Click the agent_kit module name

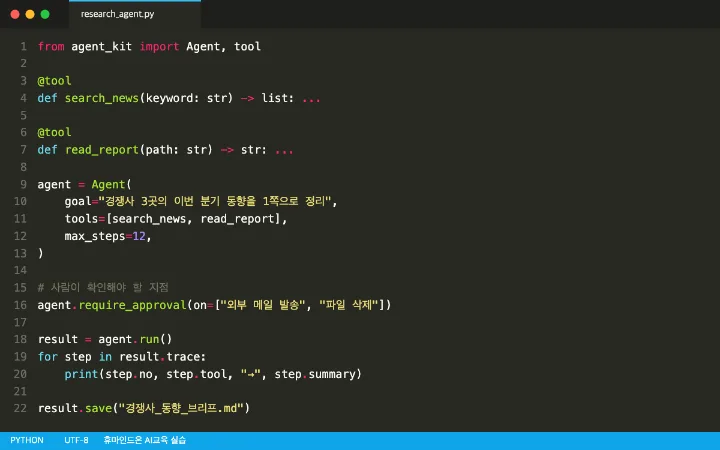[x=101, y=46]
